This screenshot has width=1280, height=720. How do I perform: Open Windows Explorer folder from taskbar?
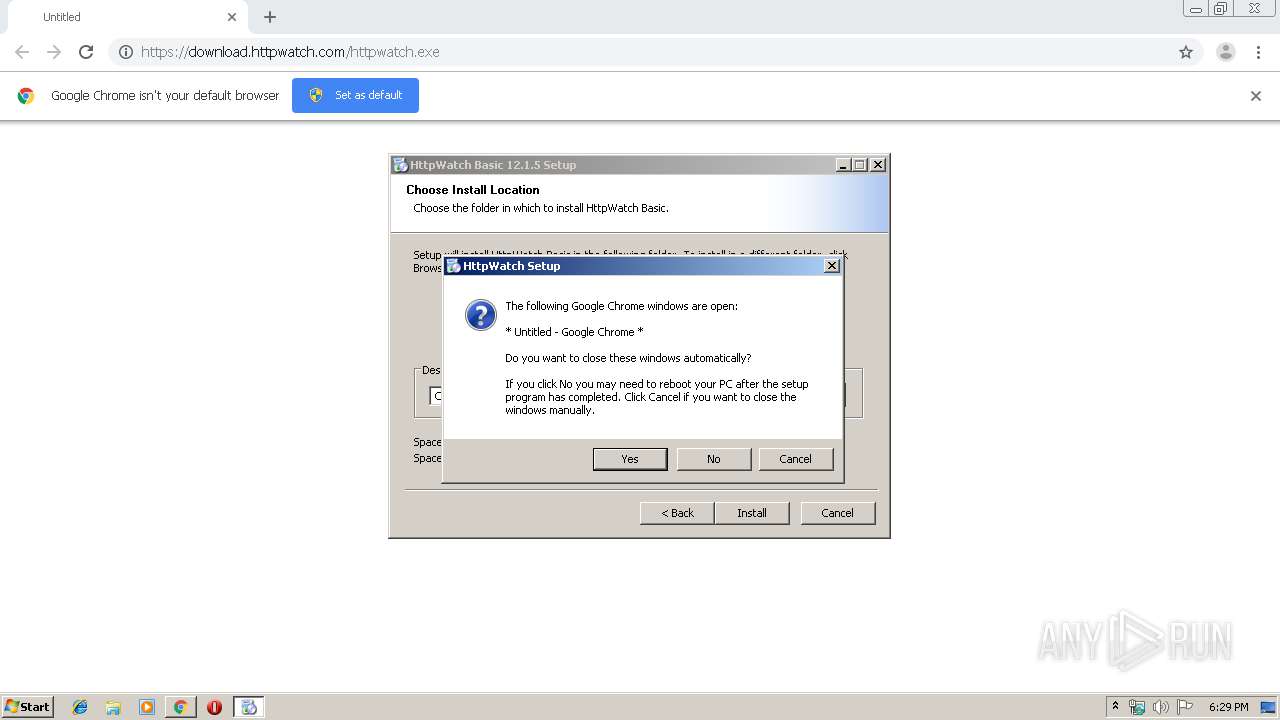click(113, 707)
